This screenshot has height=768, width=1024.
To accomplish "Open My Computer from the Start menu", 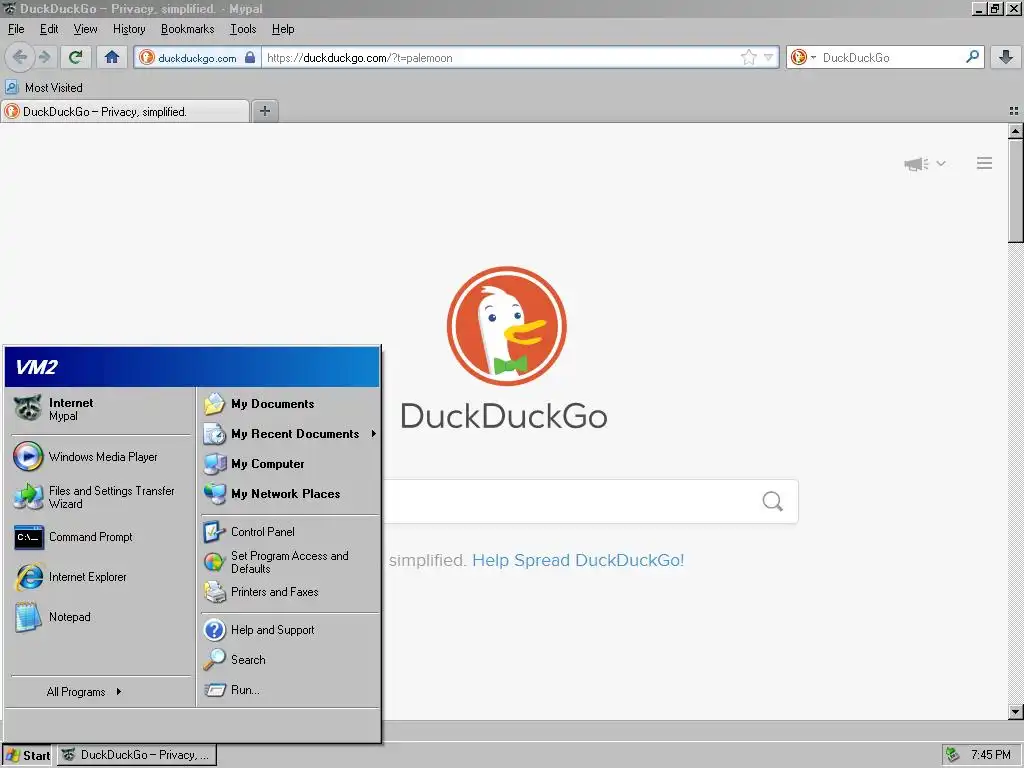I will tap(289, 464).
